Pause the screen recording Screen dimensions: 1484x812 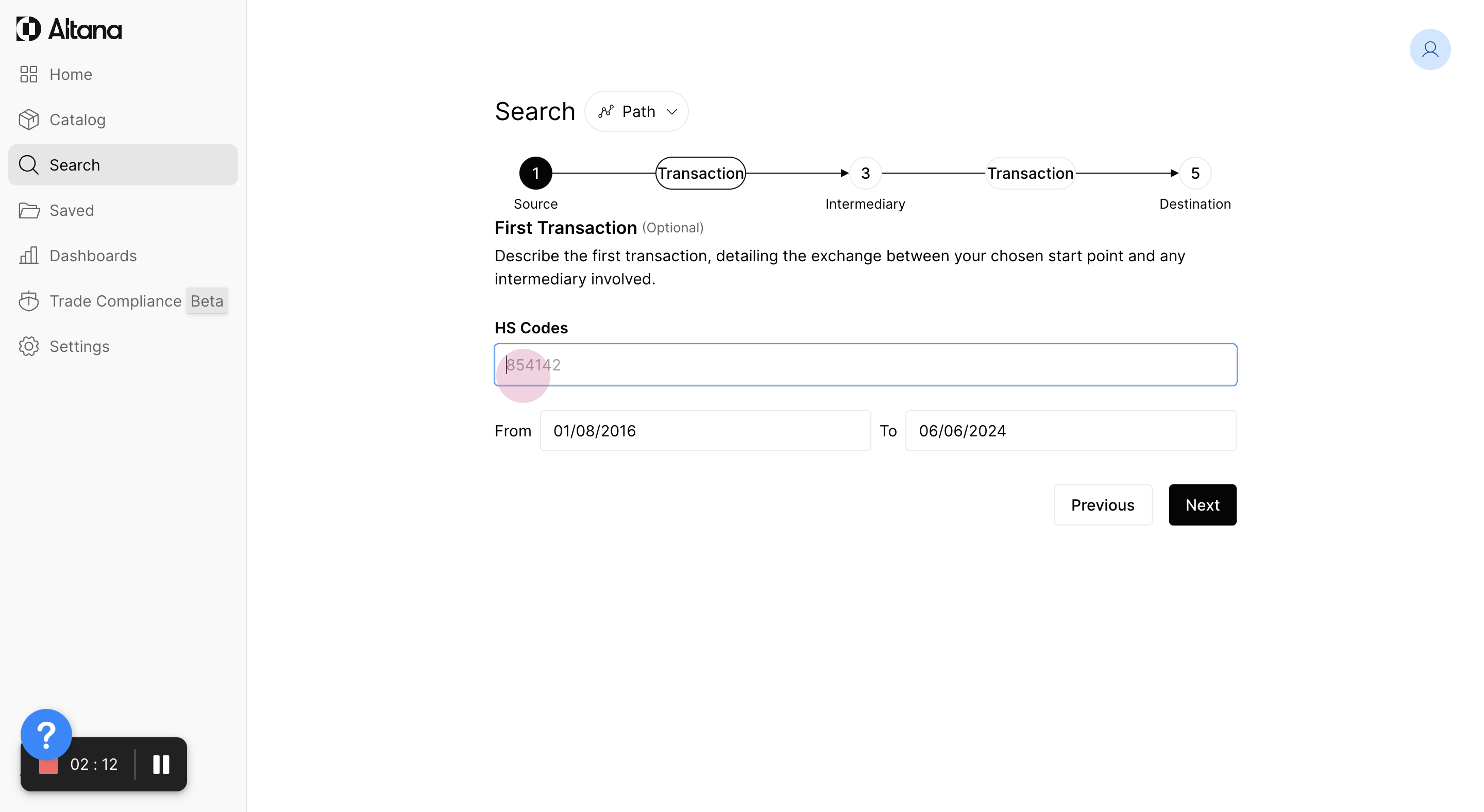[161, 765]
